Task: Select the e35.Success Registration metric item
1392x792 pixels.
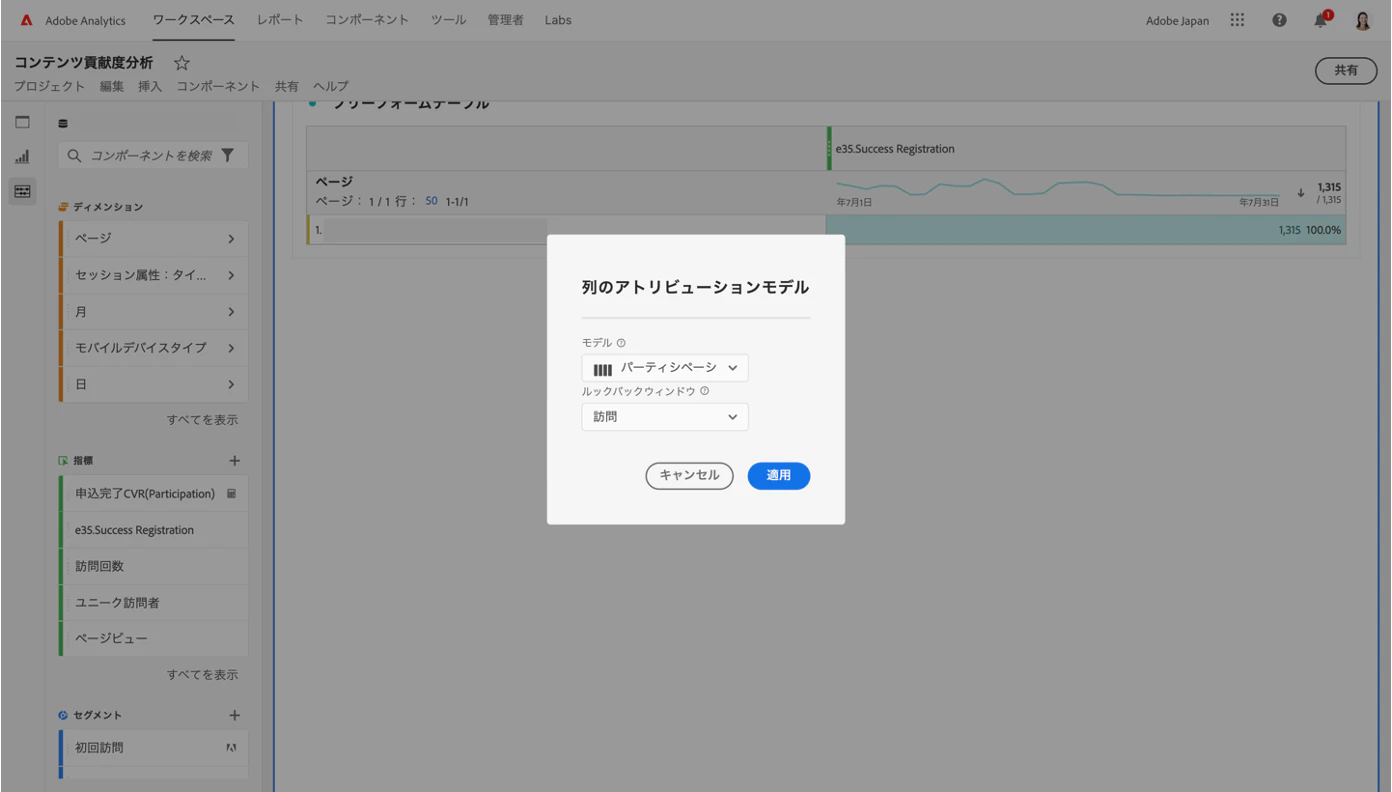Action: pyautogui.click(x=153, y=530)
